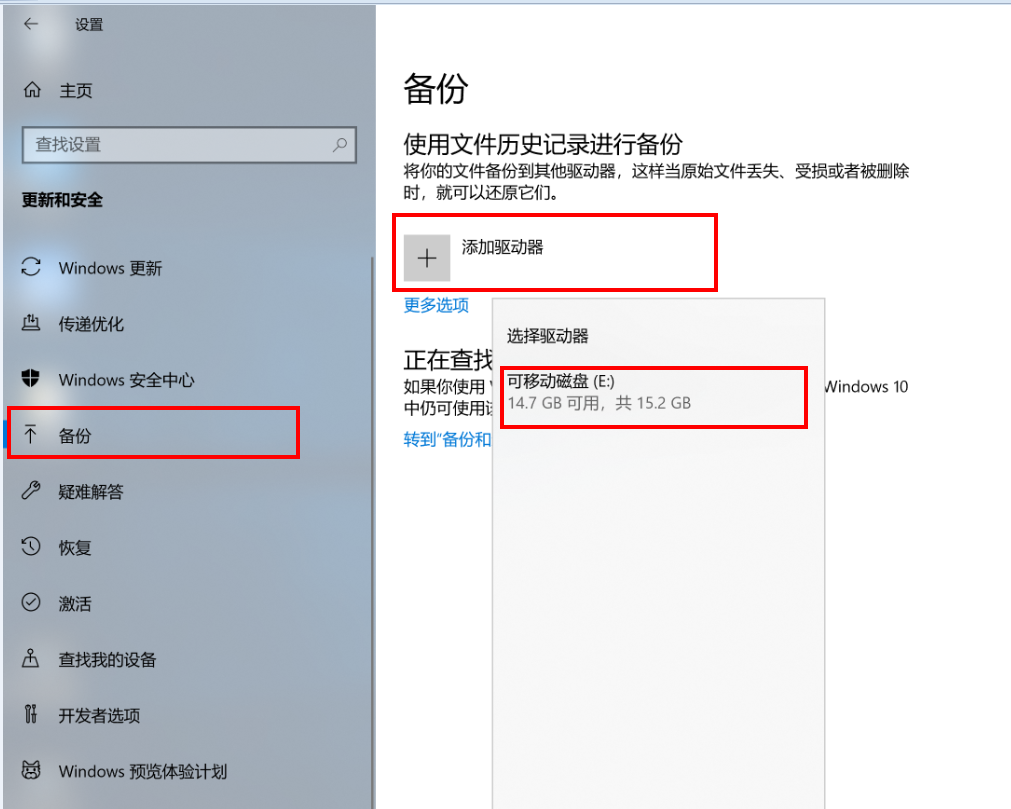Click the 传递优化 icon in sidebar
The width and height of the screenshot is (1011, 809).
point(32,323)
